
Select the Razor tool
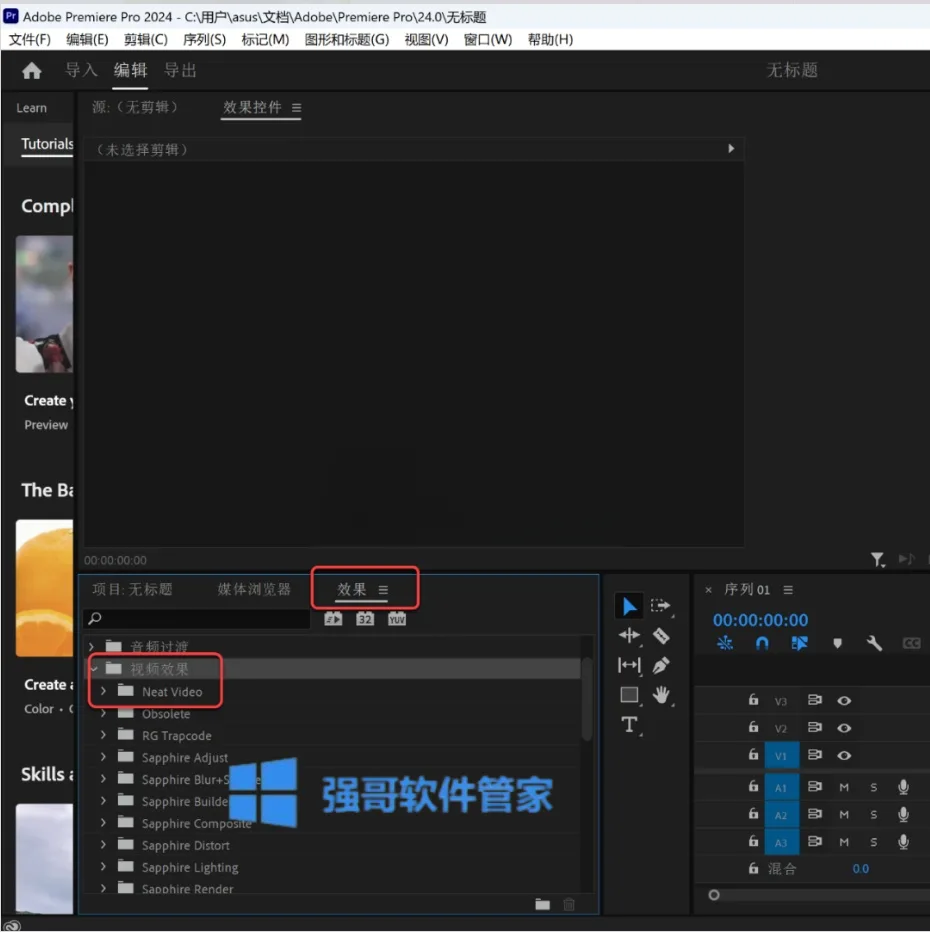(661, 636)
